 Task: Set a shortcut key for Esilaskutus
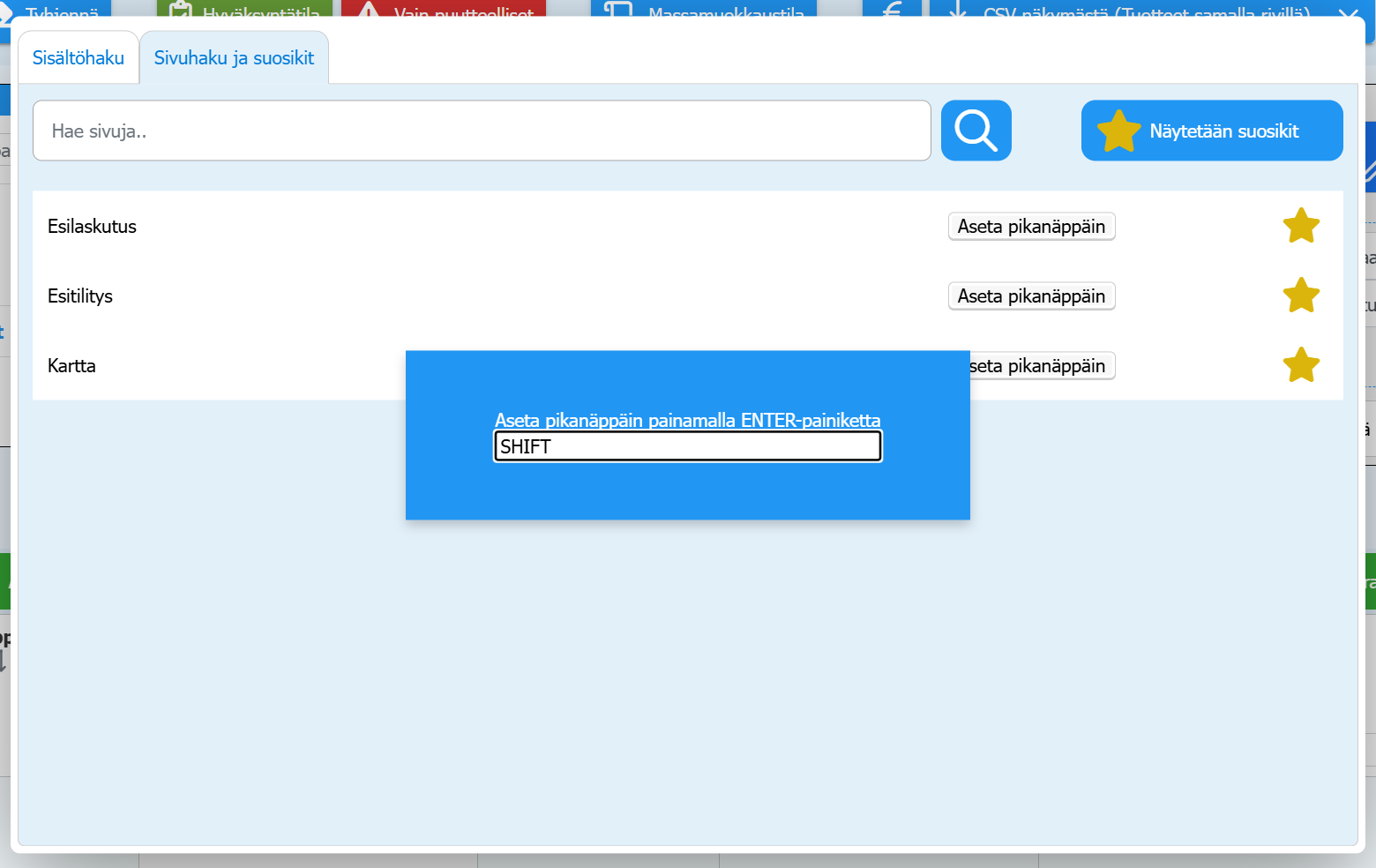(x=1031, y=227)
